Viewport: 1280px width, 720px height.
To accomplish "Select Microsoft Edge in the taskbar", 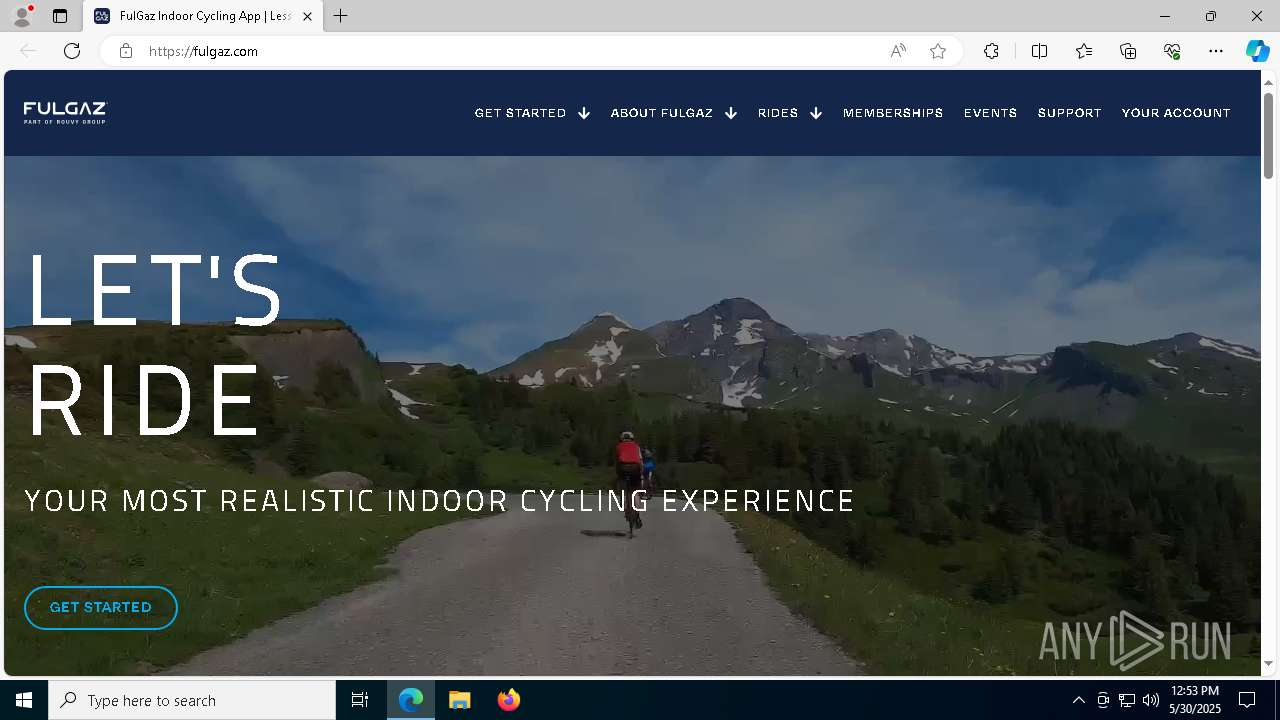I will [x=411, y=700].
